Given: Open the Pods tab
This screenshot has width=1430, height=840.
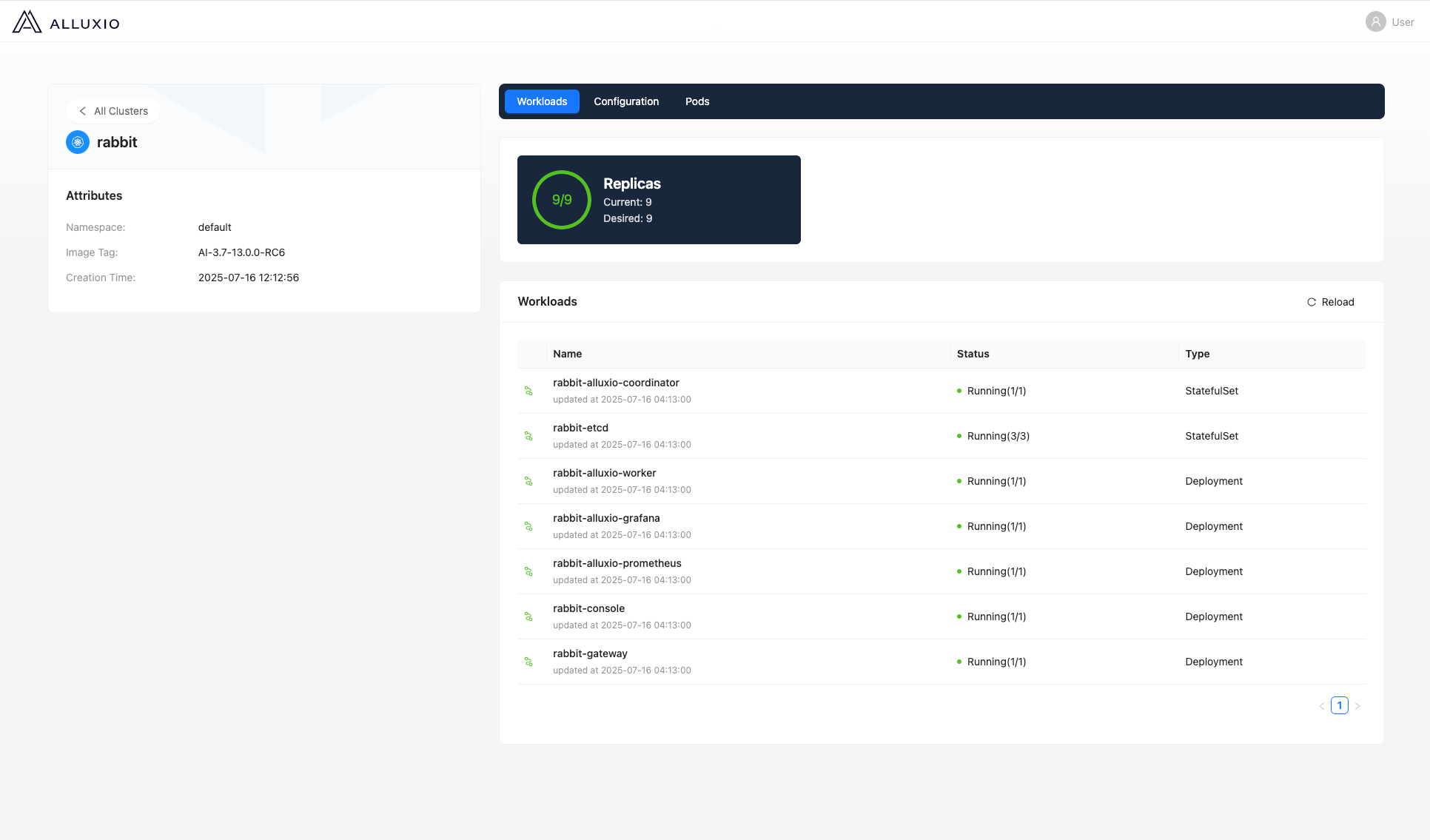Looking at the screenshot, I should [x=697, y=101].
